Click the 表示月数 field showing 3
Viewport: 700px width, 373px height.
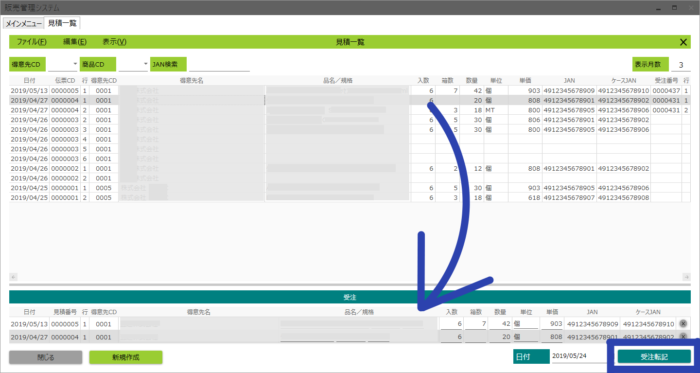pos(680,65)
